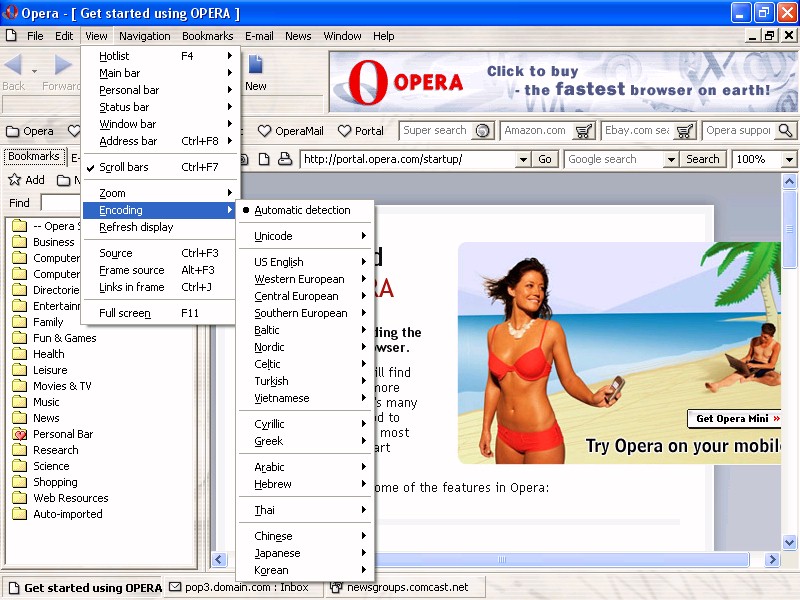
Task: Expand the Cyrillic encoding submenu
Action: point(305,424)
